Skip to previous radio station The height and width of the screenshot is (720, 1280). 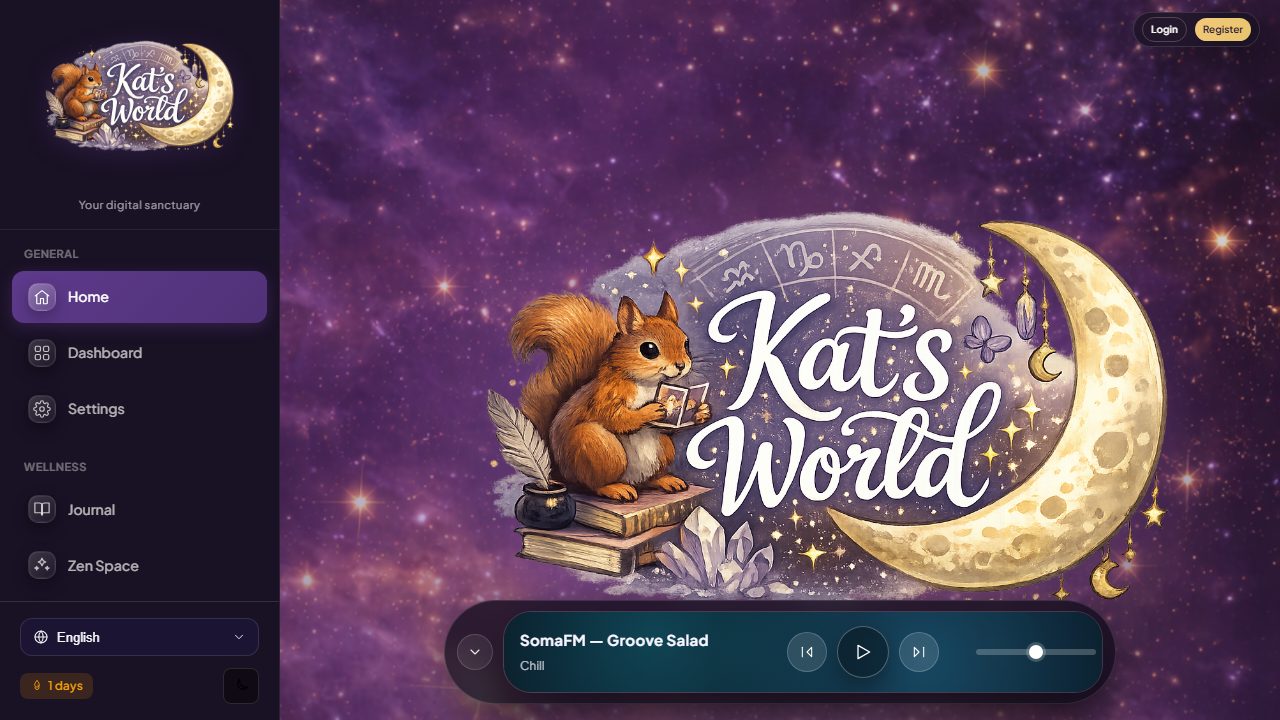(x=807, y=652)
